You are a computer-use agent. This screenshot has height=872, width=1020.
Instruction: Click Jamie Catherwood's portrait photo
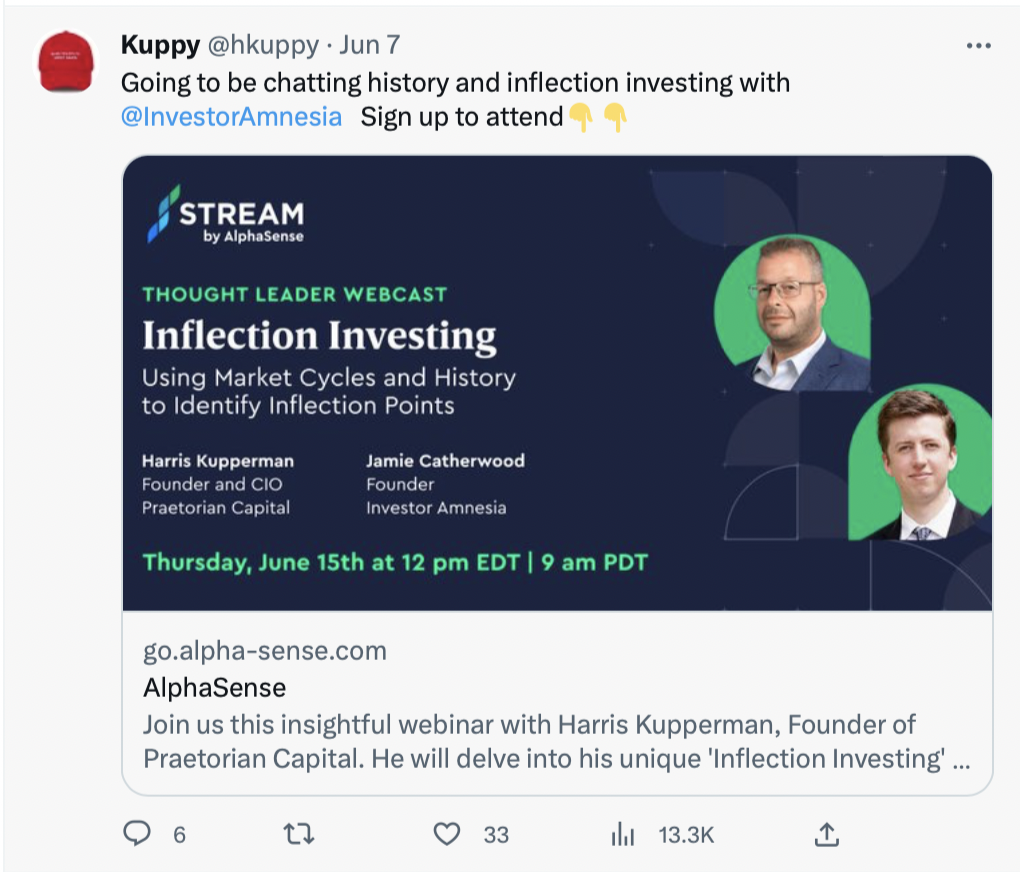coord(918,463)
